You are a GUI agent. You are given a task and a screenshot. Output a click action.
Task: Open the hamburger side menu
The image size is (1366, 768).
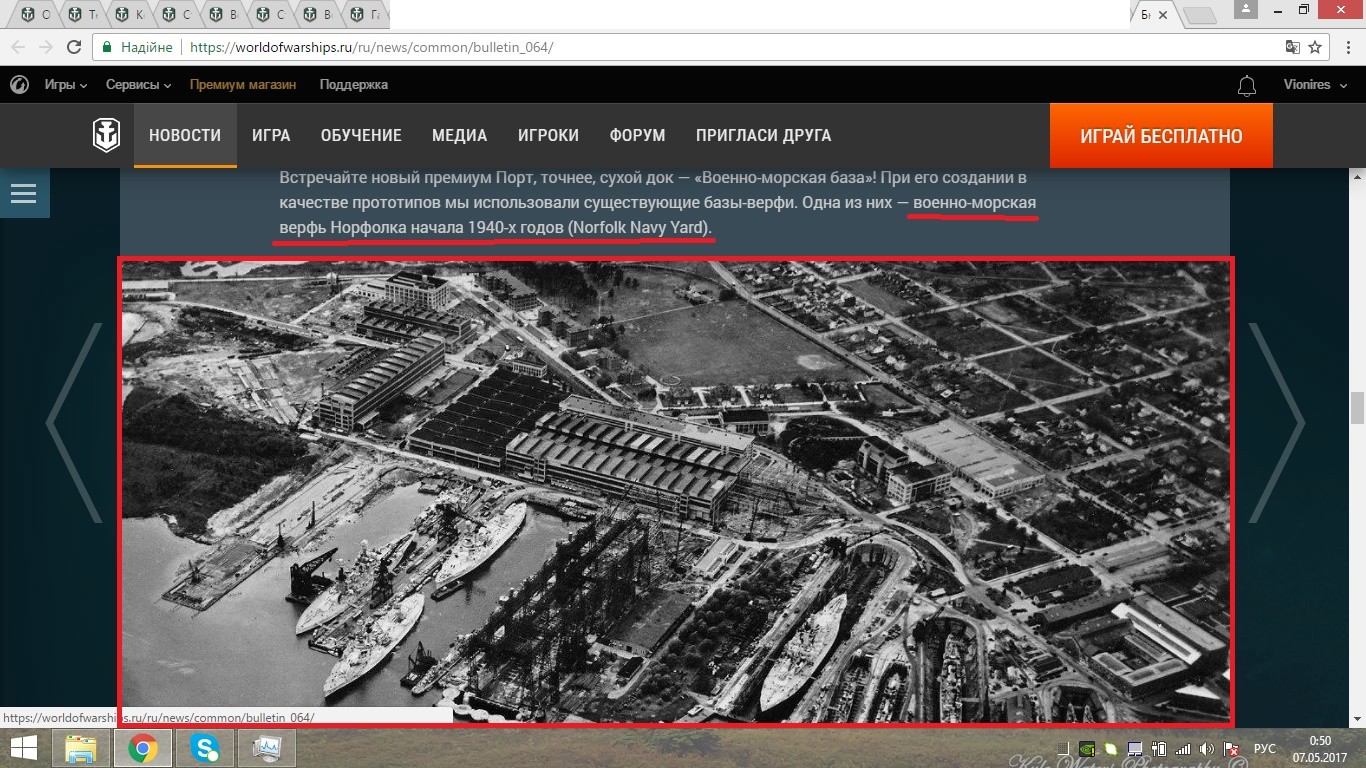click(x=23, y=193)
